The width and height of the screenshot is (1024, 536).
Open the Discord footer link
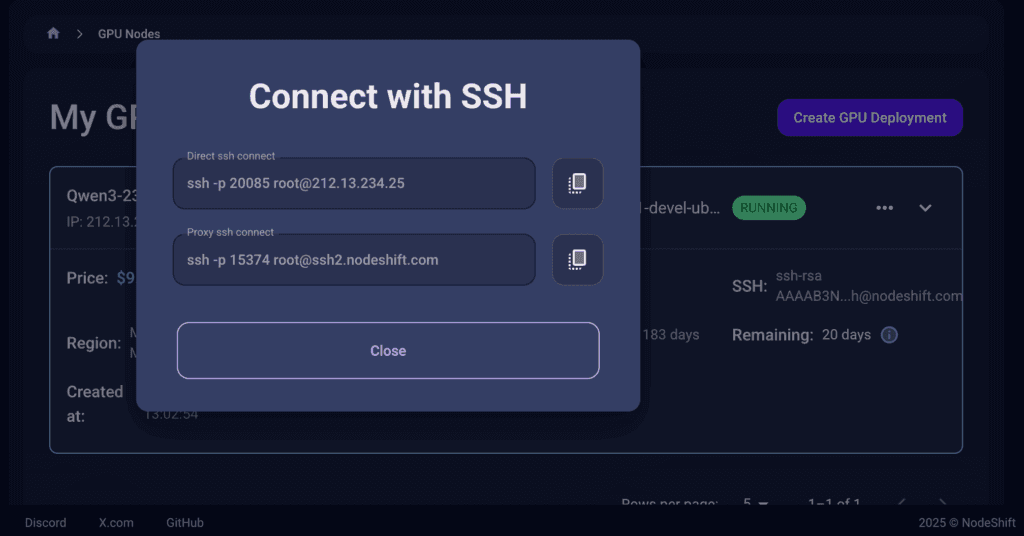tap(46, 522)
